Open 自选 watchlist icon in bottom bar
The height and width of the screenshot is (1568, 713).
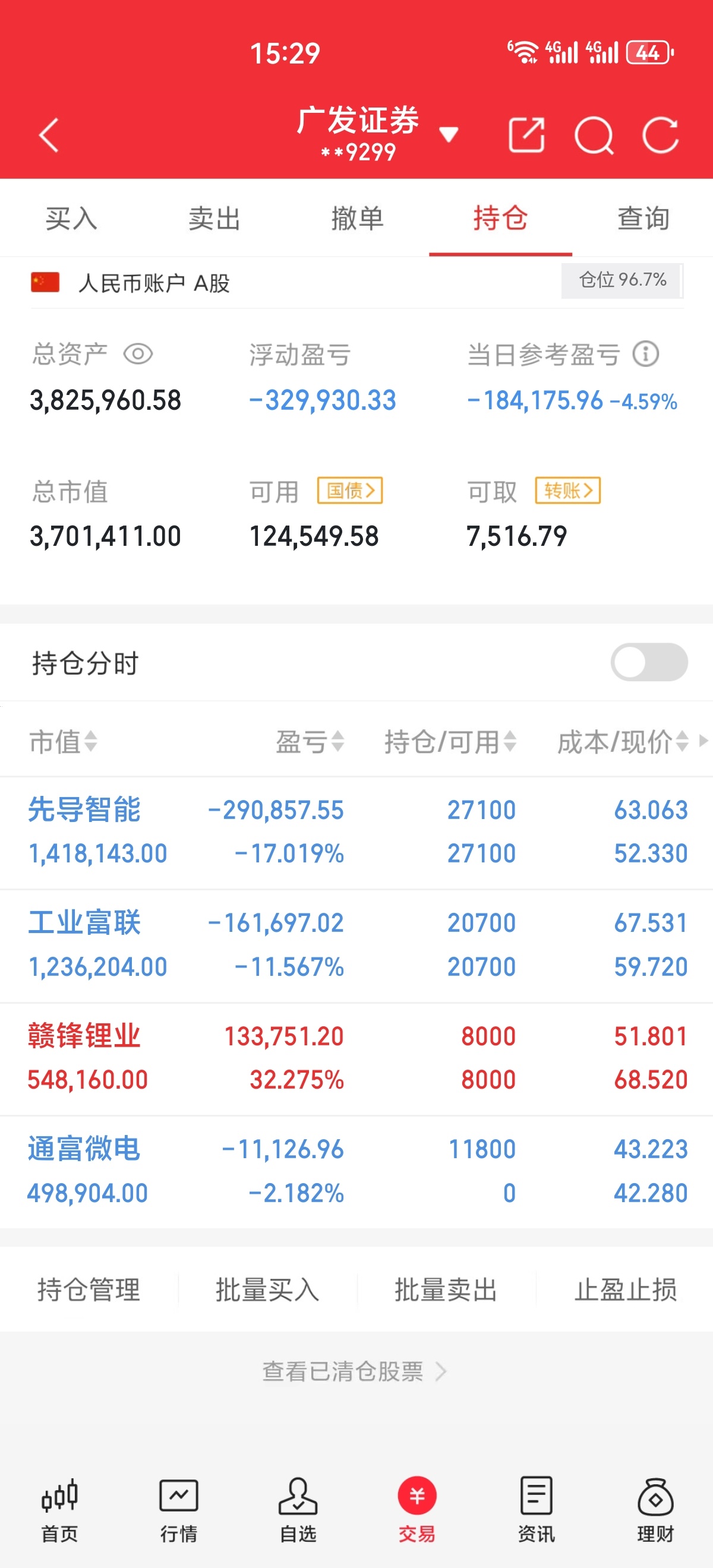tap(298, 1510)
